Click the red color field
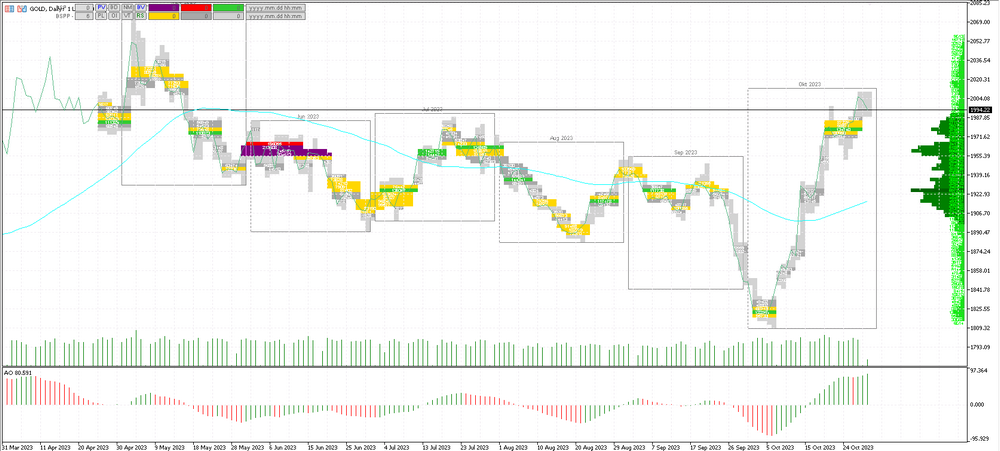Image resolution: width=1000 pixels, height=451 pixels. pos(196,8)
